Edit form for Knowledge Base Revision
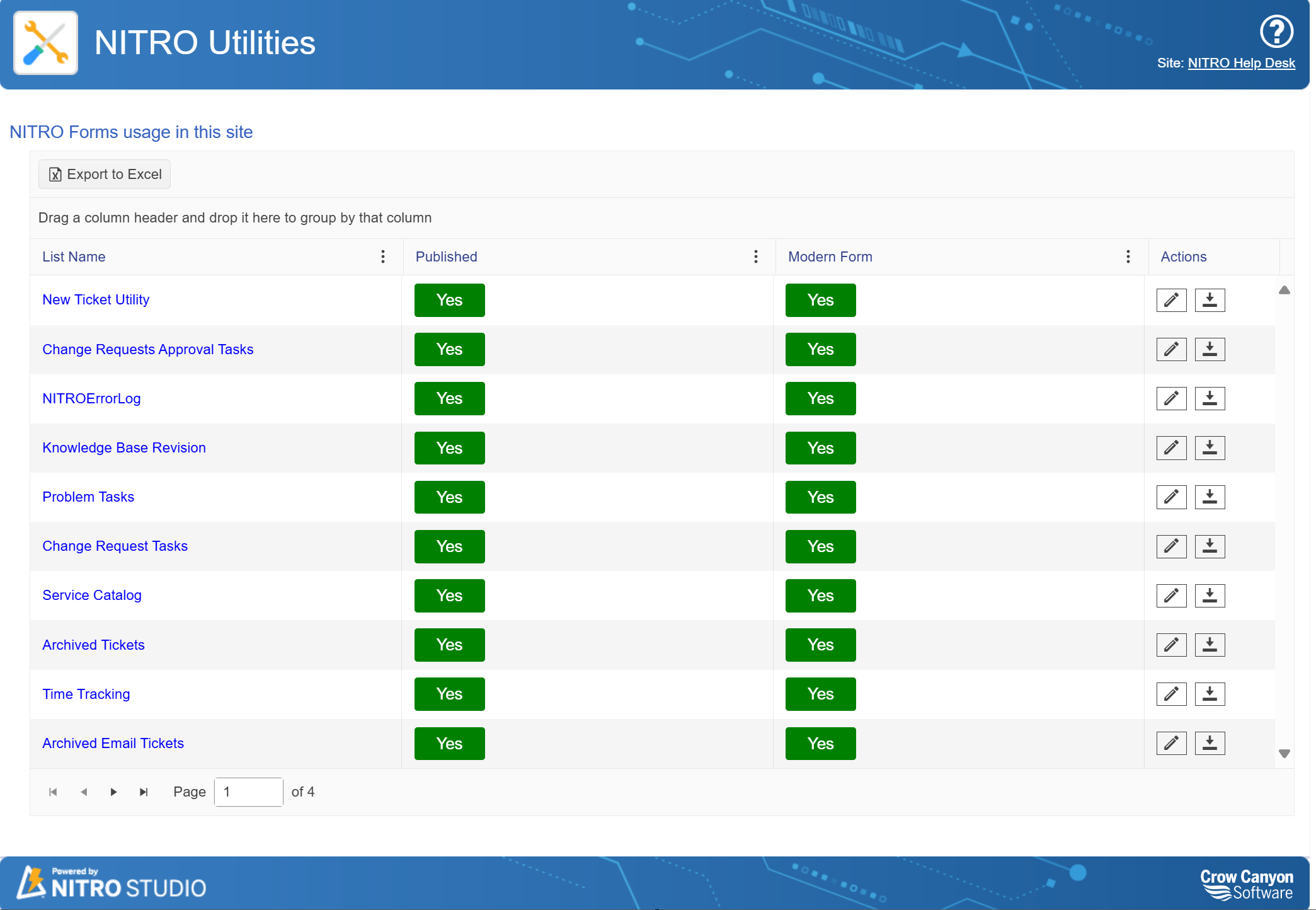 (x=1171, y=448)
